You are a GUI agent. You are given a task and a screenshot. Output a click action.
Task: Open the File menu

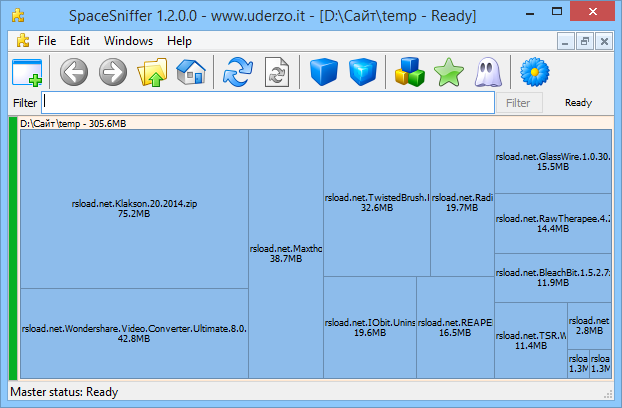pos(47,41)
